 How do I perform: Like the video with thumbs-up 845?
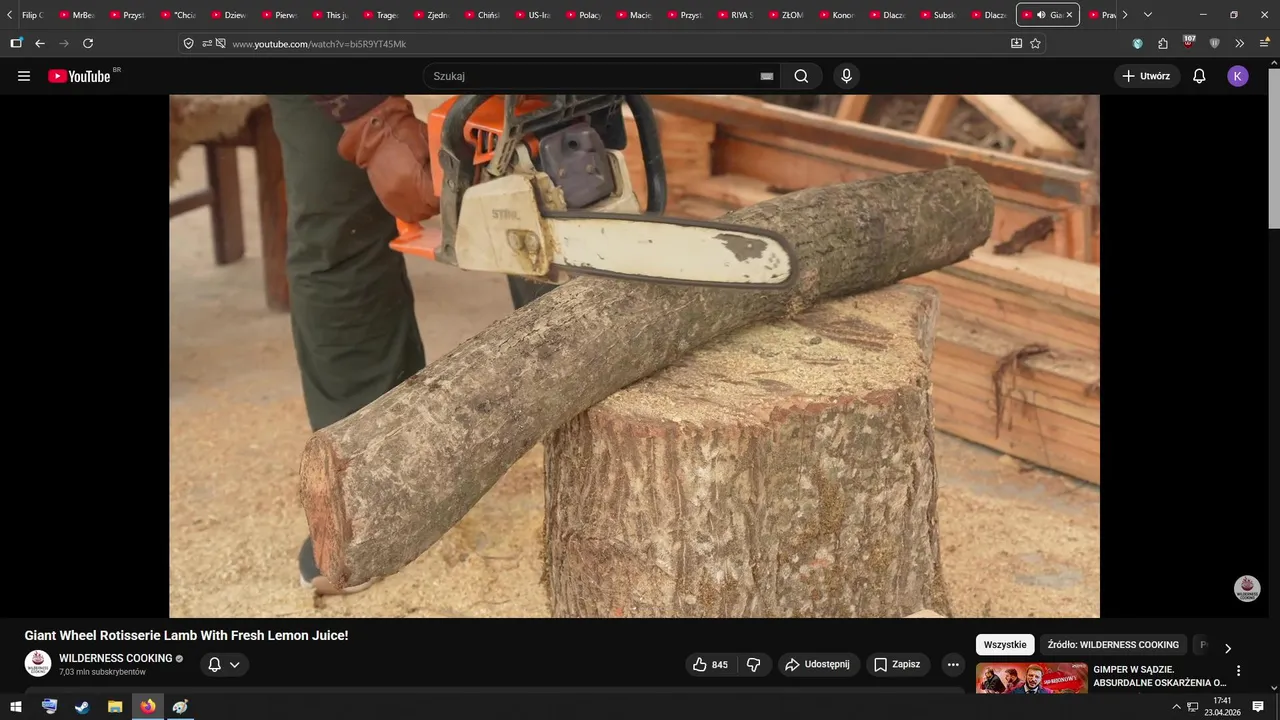click(x=710, y=664)
